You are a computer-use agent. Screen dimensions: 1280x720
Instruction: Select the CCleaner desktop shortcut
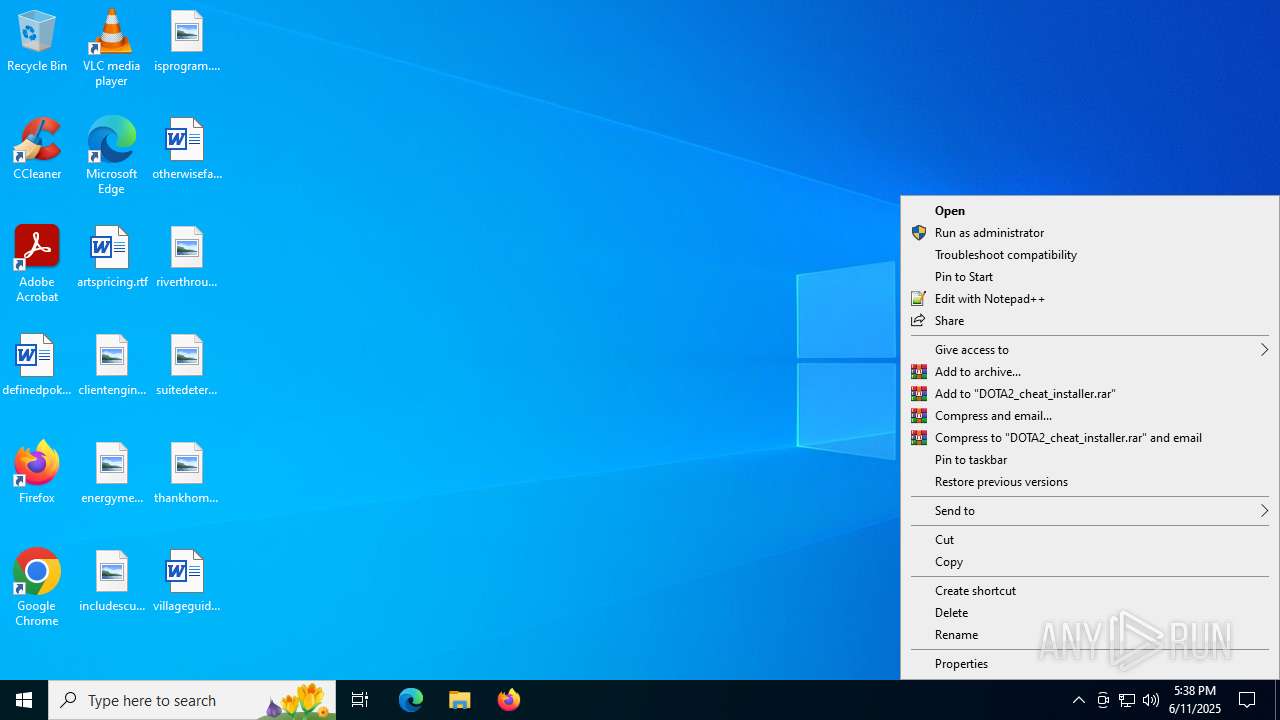37,149
